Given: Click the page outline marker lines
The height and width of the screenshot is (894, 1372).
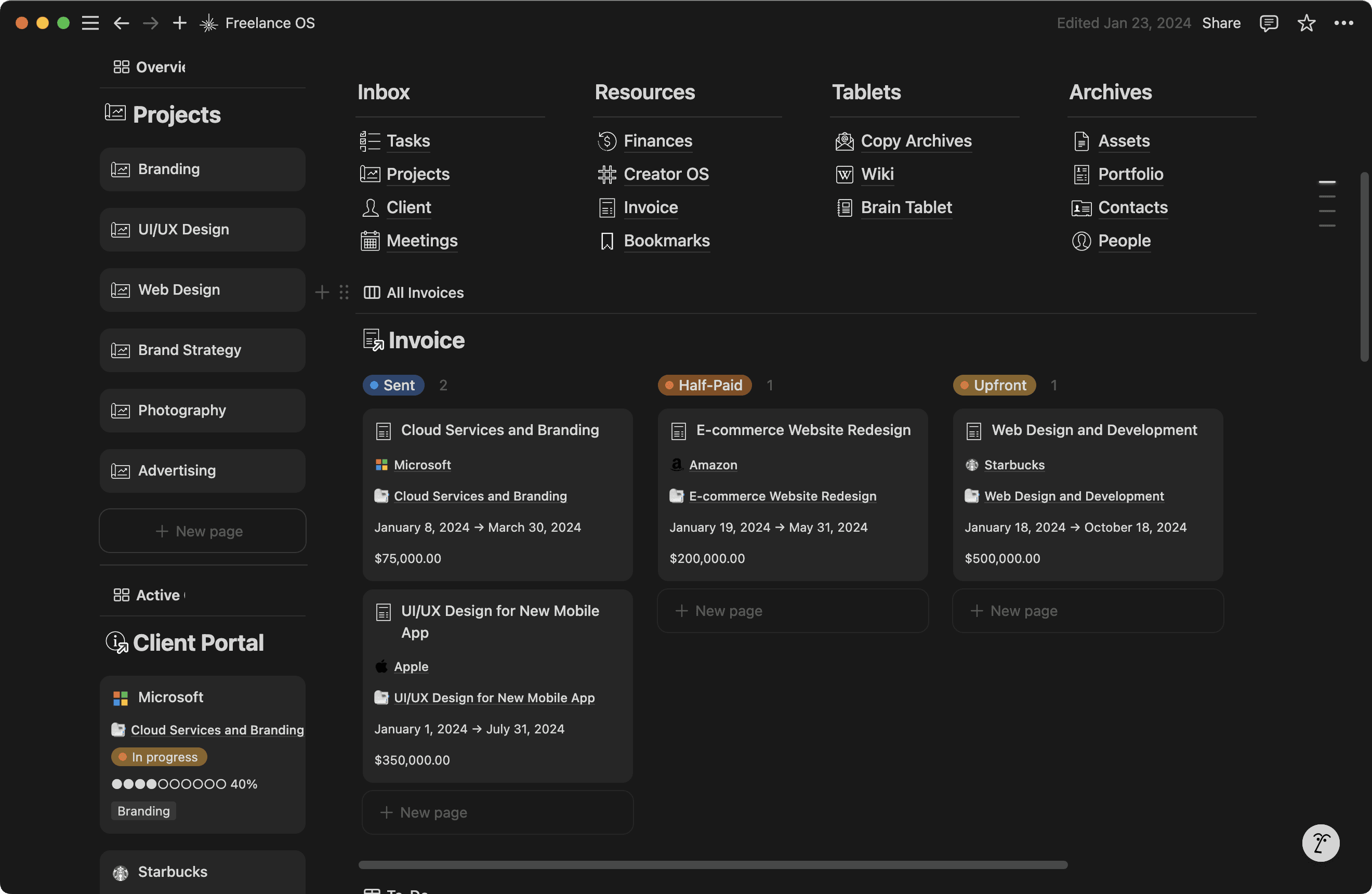Looking at the screenshot, I should click(1326, 203).
